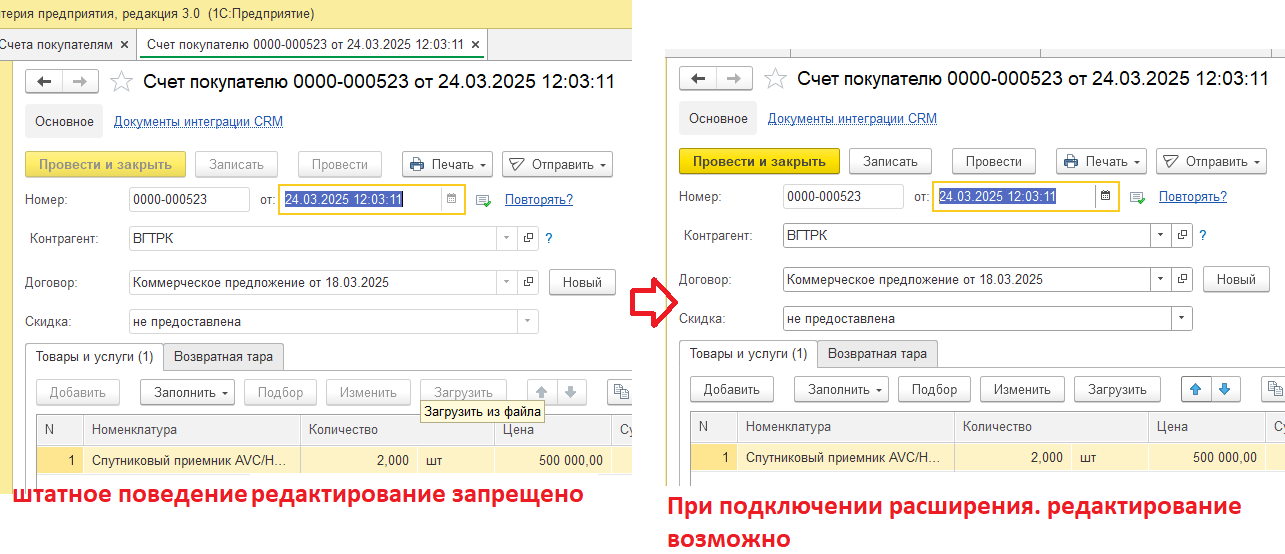Open Скидка dropdown arrow in right form

coord(1182,319)
